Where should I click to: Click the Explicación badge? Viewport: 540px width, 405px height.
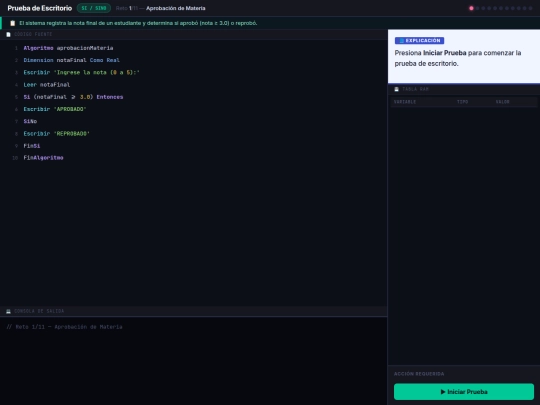(x=419, y=41)
